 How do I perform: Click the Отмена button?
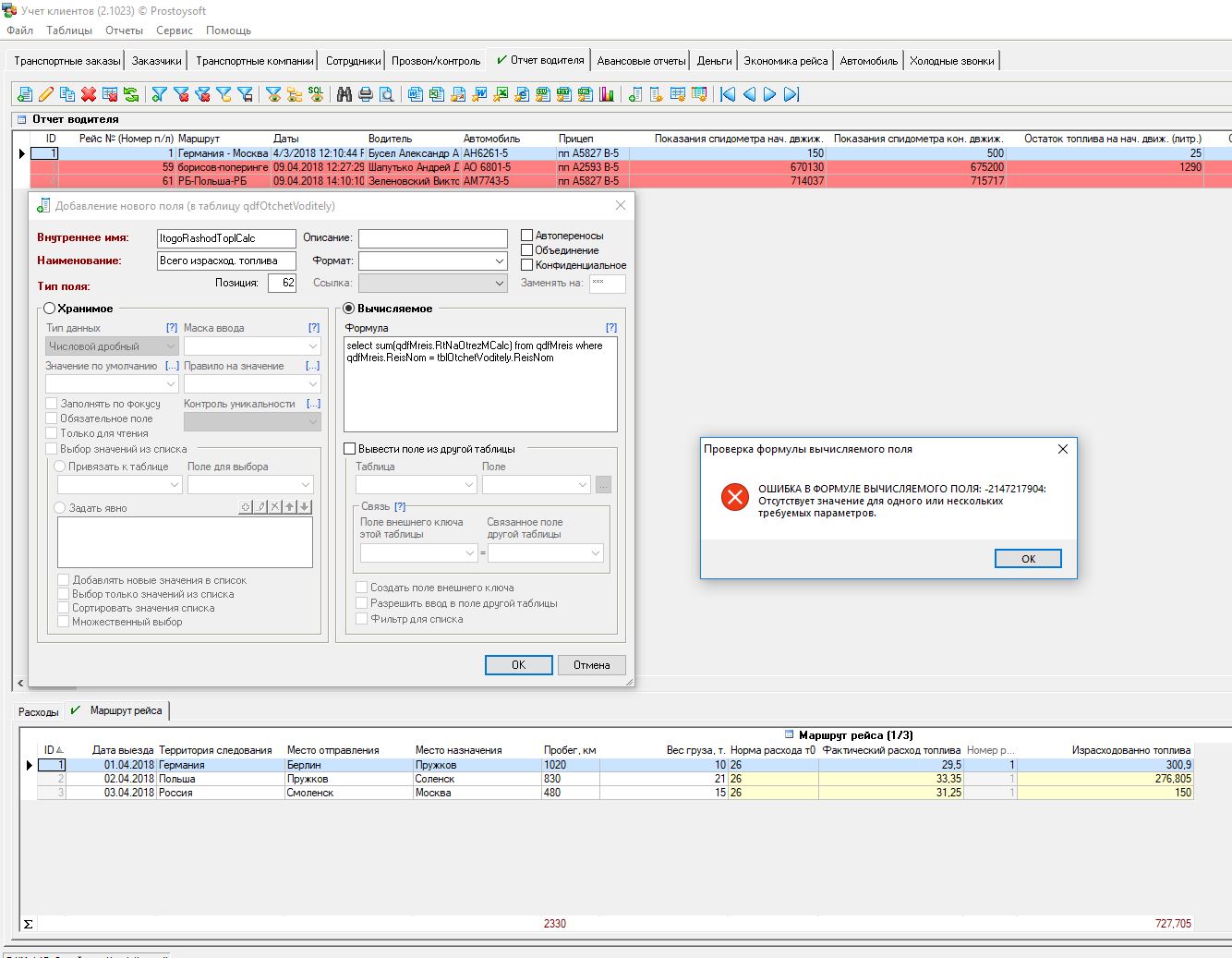(591, 665)
